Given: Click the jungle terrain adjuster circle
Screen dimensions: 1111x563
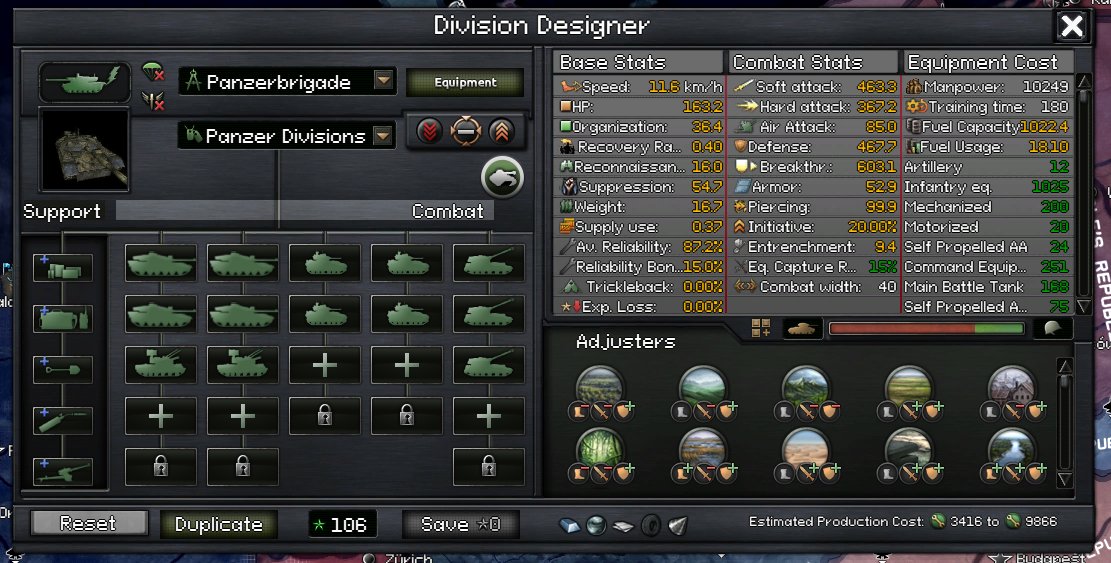Looking at the screenshot, I should [x=599, y=450].
